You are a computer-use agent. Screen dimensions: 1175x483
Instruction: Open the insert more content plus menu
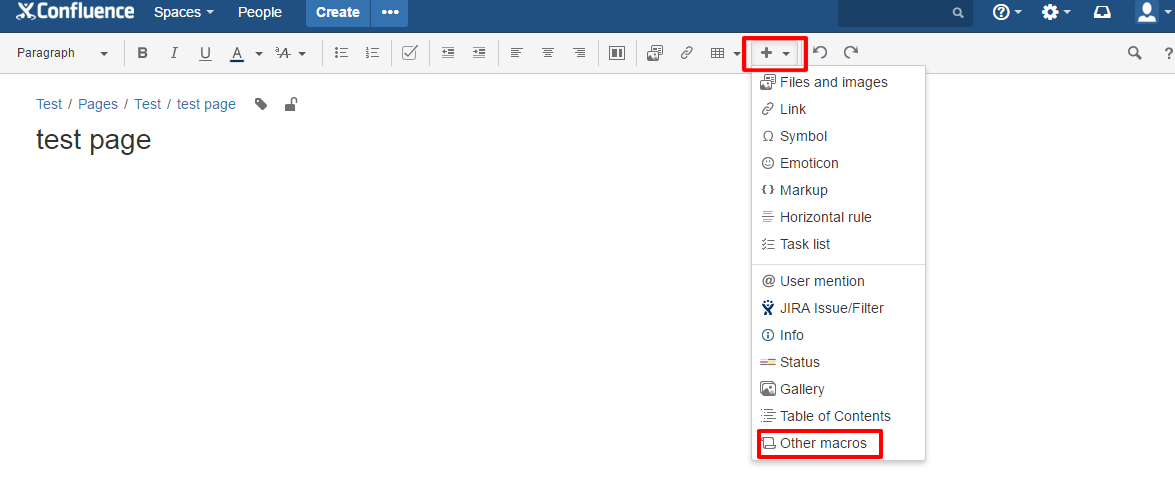[x=775, y=53]
